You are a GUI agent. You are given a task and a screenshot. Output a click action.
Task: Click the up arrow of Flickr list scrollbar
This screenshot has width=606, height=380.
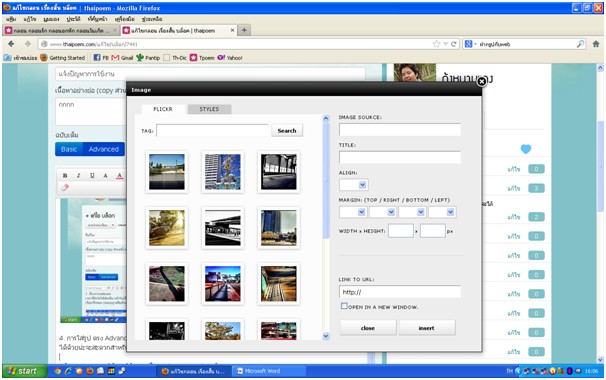[326, 118]
